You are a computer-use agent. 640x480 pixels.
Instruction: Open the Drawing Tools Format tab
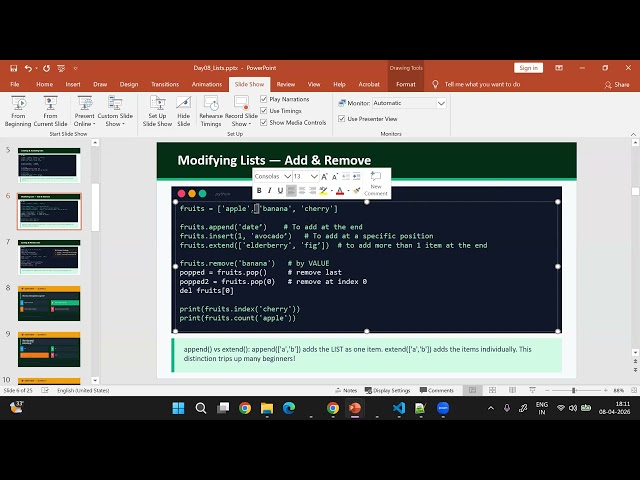click(406, 84)
